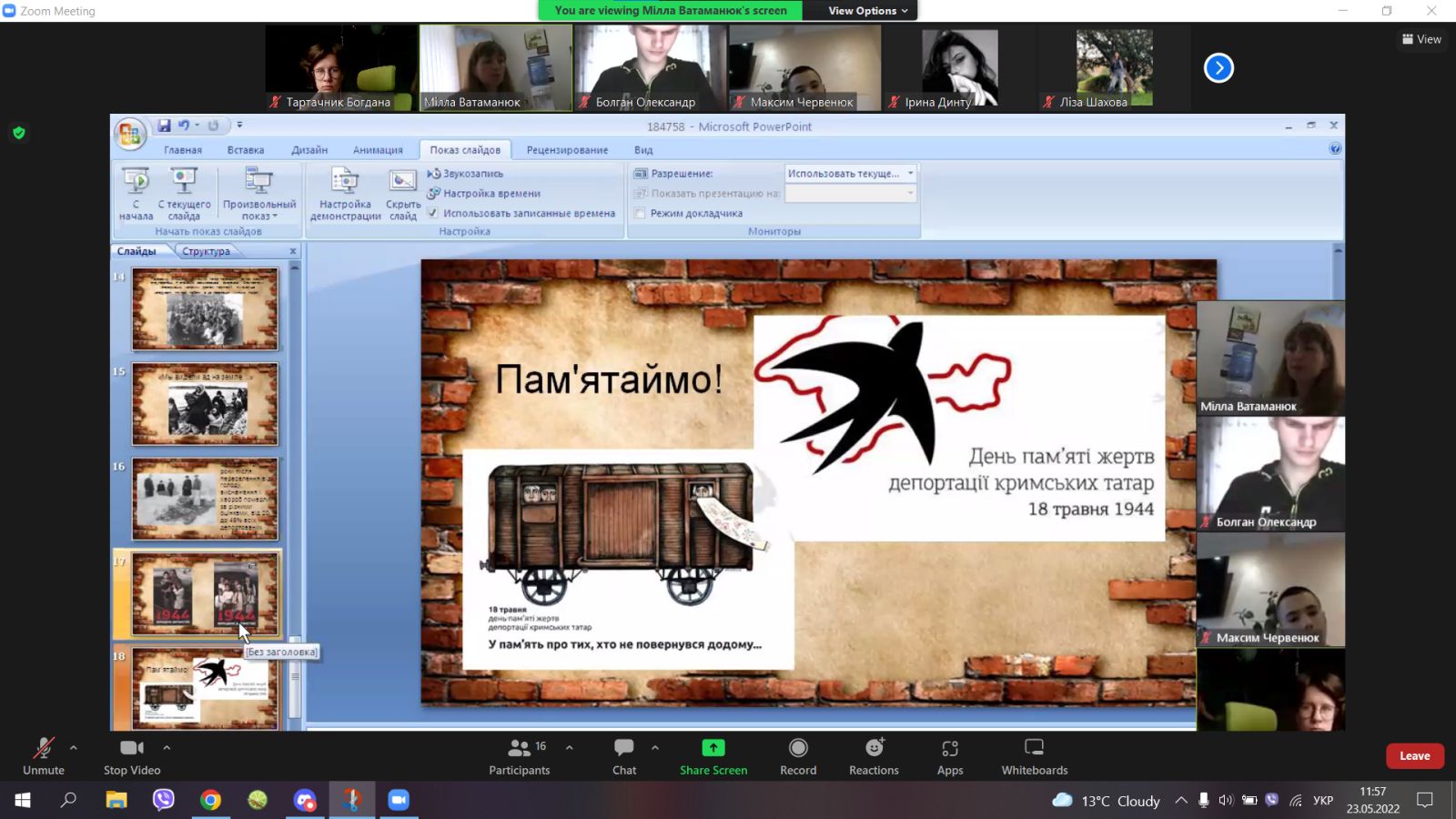Select slide 18 thumbnail
The height and width of the screenshot is (819, 1456).
pyautogui.click(x=205, y=688)
